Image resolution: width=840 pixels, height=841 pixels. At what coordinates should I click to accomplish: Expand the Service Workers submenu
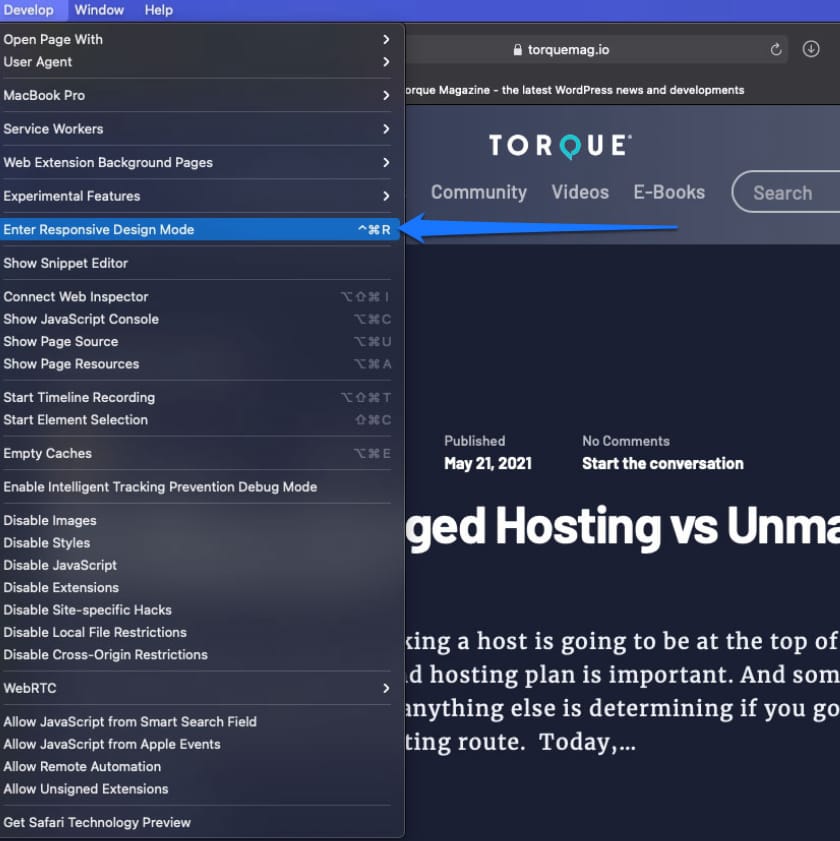(x=196, y=129)
